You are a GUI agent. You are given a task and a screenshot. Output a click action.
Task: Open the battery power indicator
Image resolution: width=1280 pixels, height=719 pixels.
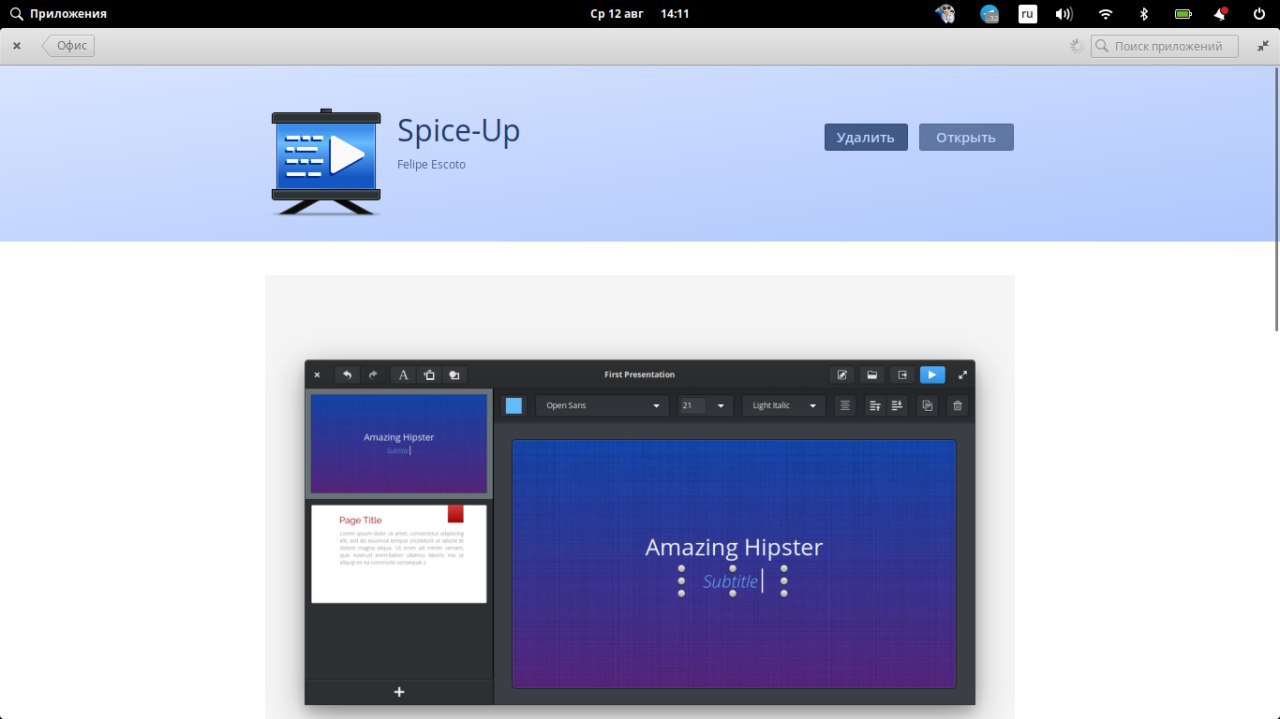pyautogui.click(x=1183, y=14)
